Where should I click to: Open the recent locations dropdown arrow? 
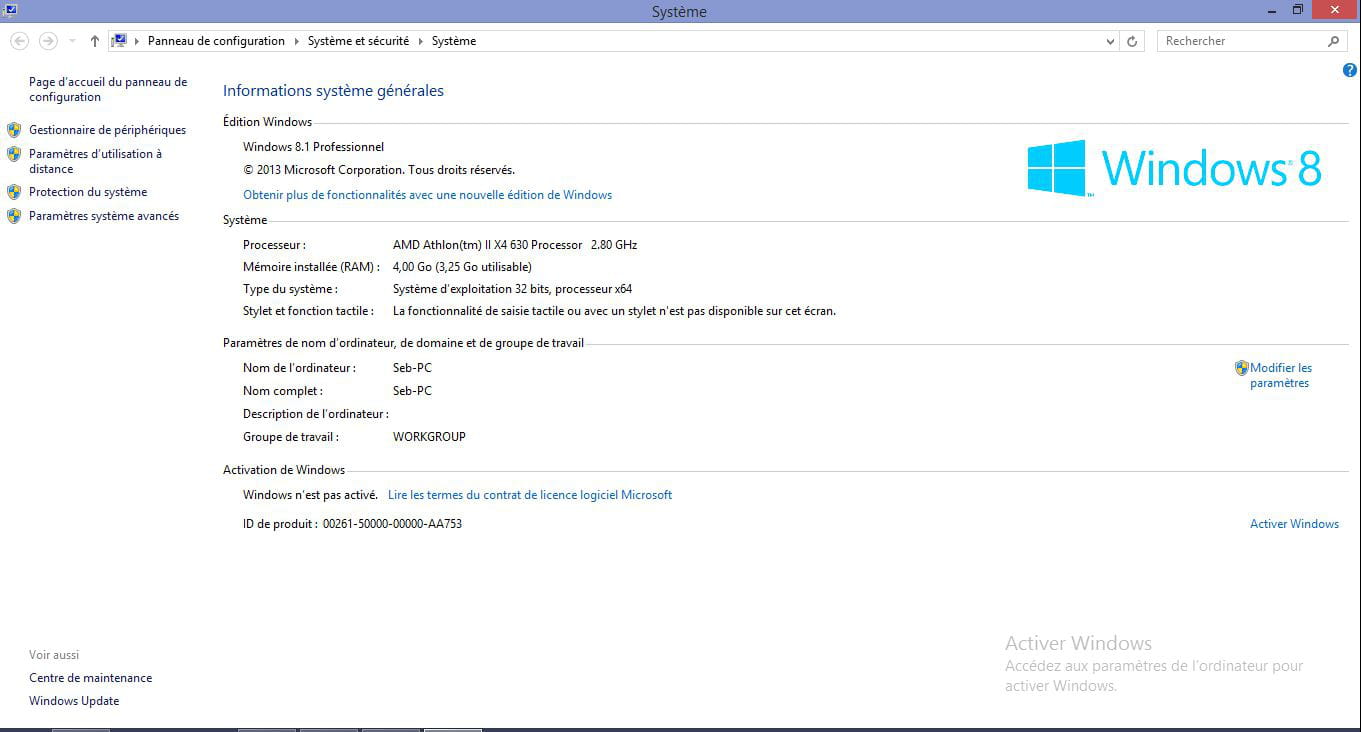(x=72, y=41)
